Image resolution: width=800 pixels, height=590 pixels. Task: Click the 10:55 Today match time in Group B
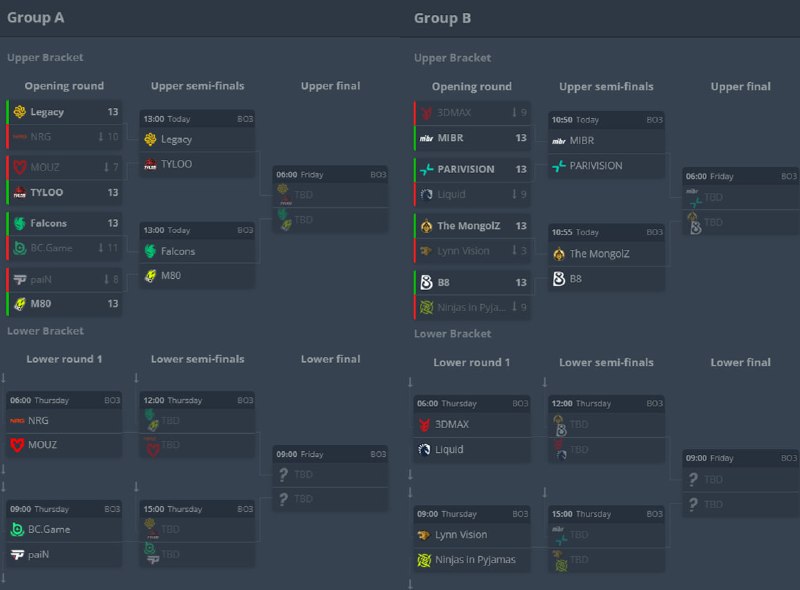pyautogui.click(x=575, y=232)
